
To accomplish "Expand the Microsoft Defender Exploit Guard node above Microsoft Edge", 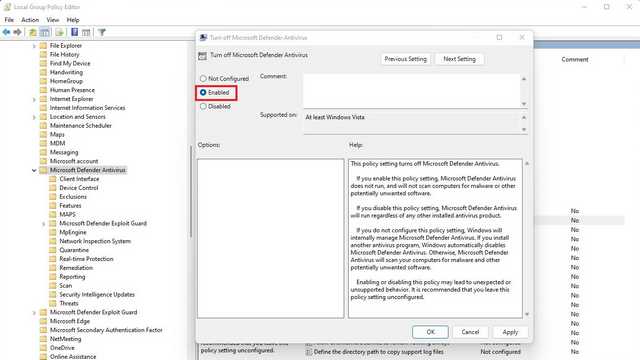I will coord(34,313).
